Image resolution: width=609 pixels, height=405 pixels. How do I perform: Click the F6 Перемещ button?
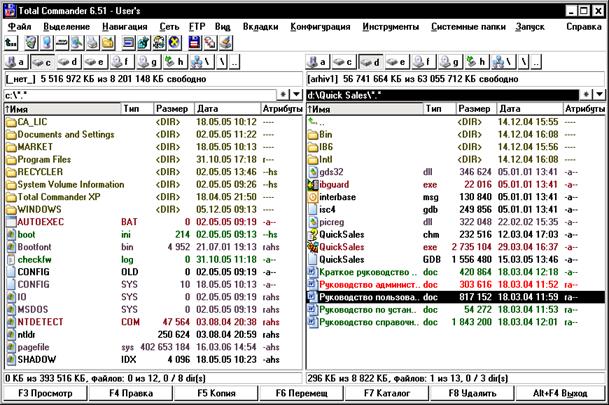click(x=301, y=393)
